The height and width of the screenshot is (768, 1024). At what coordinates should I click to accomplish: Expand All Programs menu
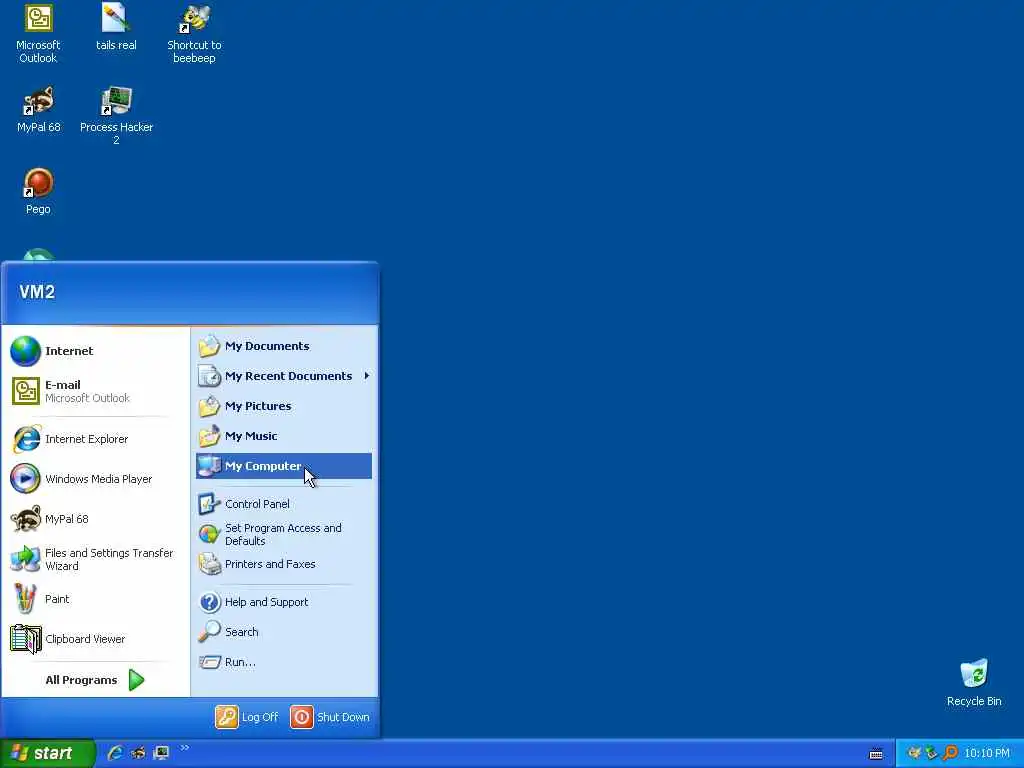95,680
